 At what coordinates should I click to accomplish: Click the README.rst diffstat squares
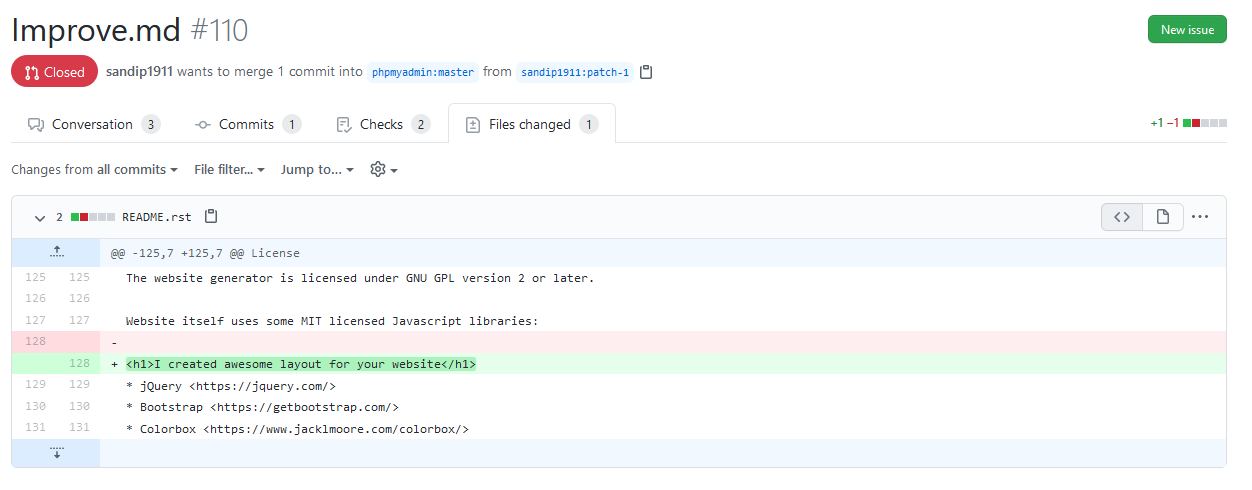tap(93, 217)
